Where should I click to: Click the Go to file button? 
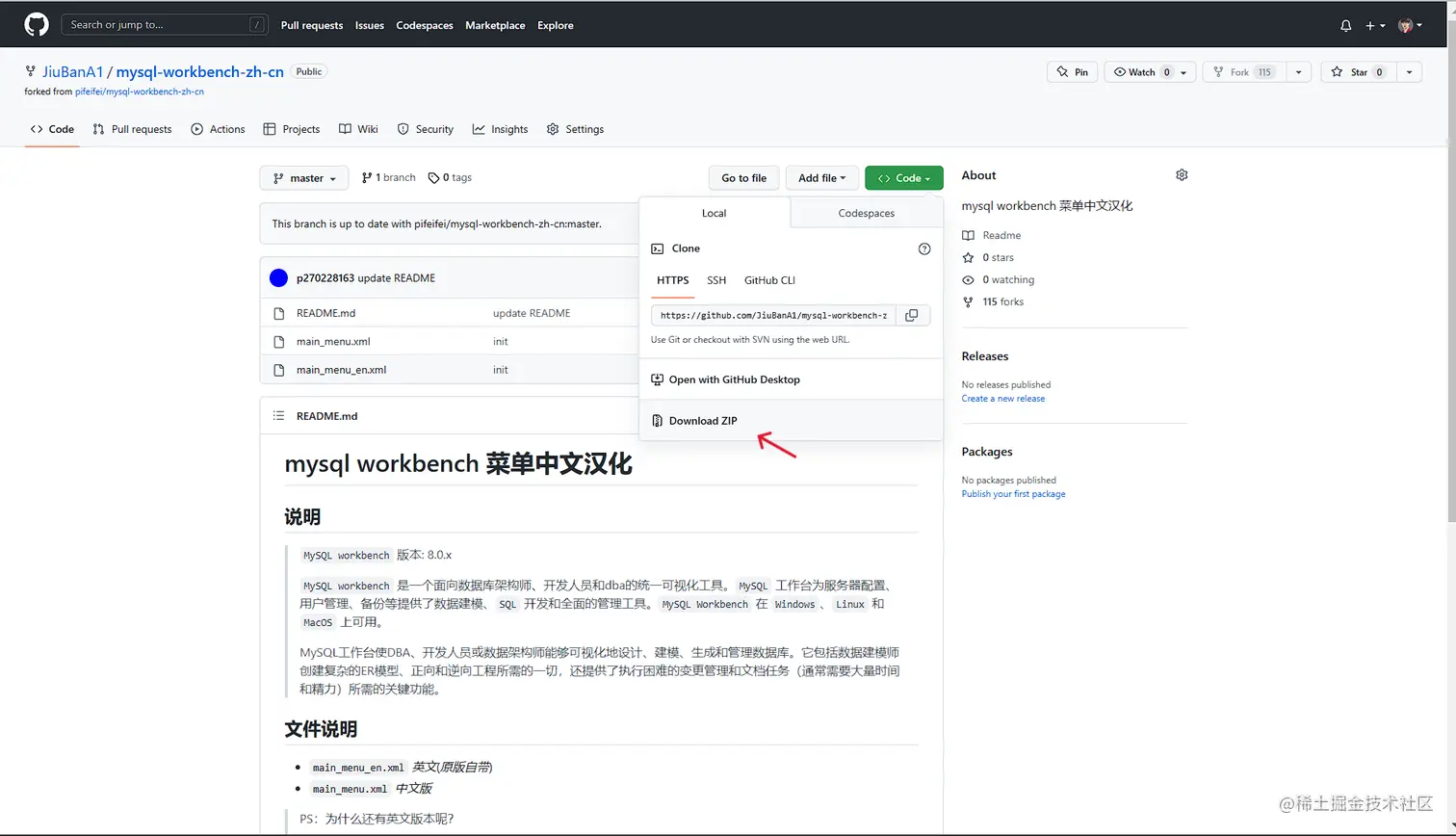pos(744,178)
